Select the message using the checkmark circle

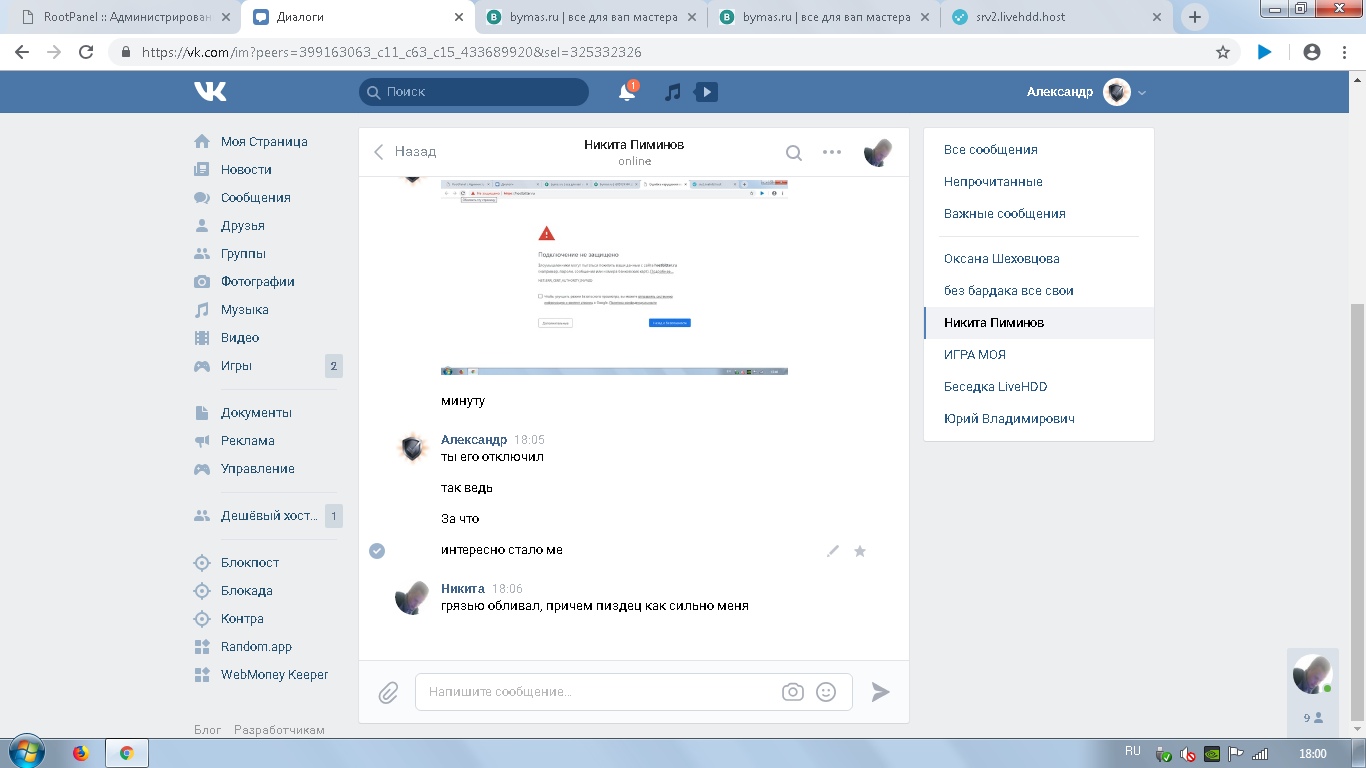click(x=377, y=551)
